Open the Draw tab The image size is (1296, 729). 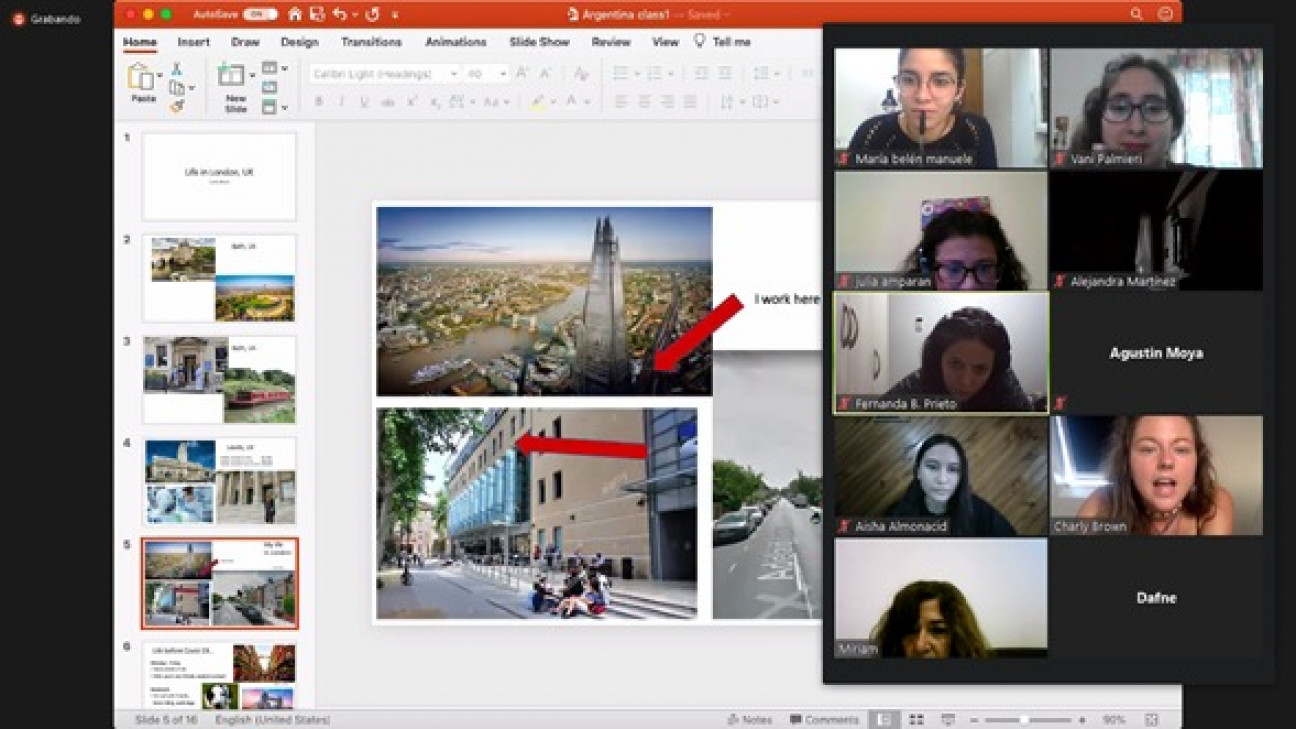coord(245,42)
